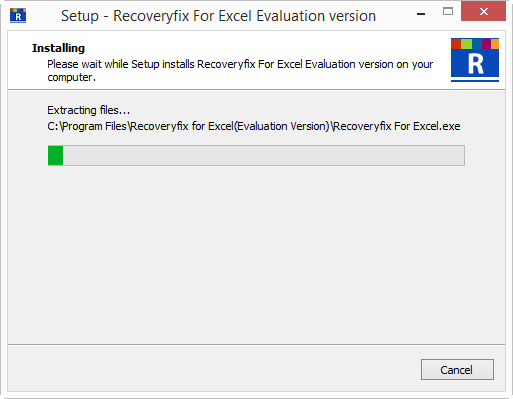Viewport: 513px width, 399px height.
Task: Click the orange square in the logo stripe
Action: tap(495, 44)
